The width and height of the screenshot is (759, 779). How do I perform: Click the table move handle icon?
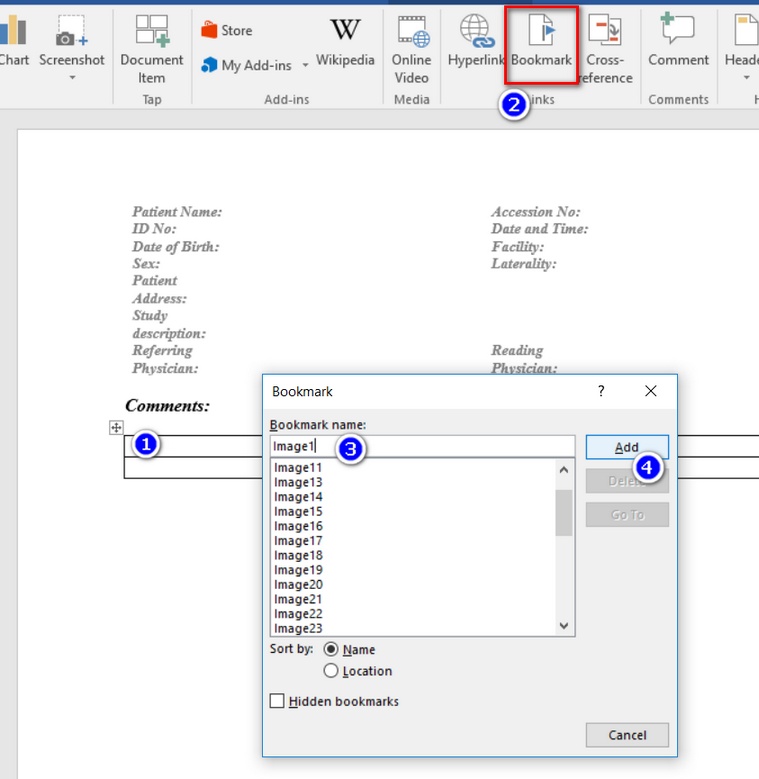click(116, 428)
